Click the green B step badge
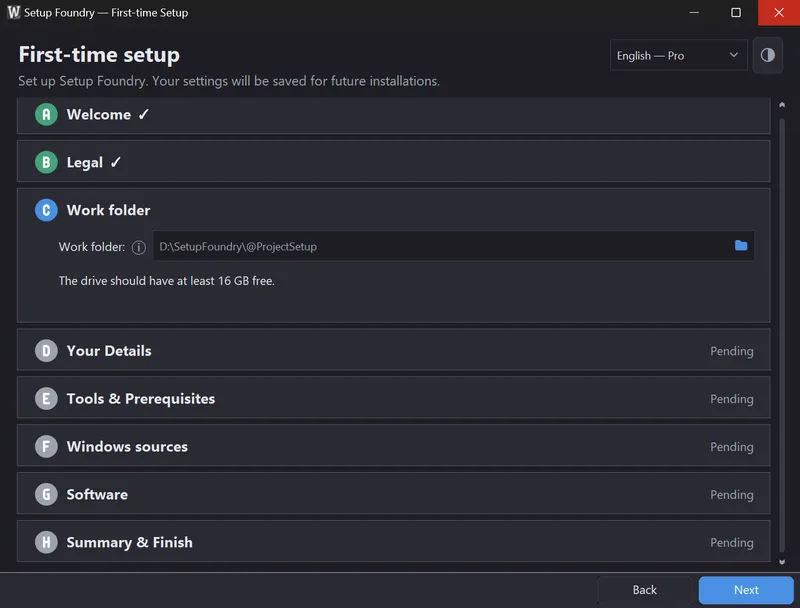Screen dimensions: 800x608 46,162
